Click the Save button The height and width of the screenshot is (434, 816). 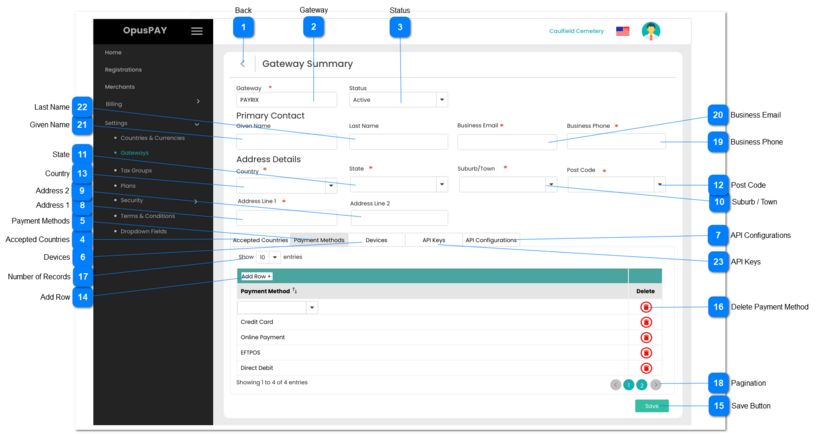coord(651,406)
